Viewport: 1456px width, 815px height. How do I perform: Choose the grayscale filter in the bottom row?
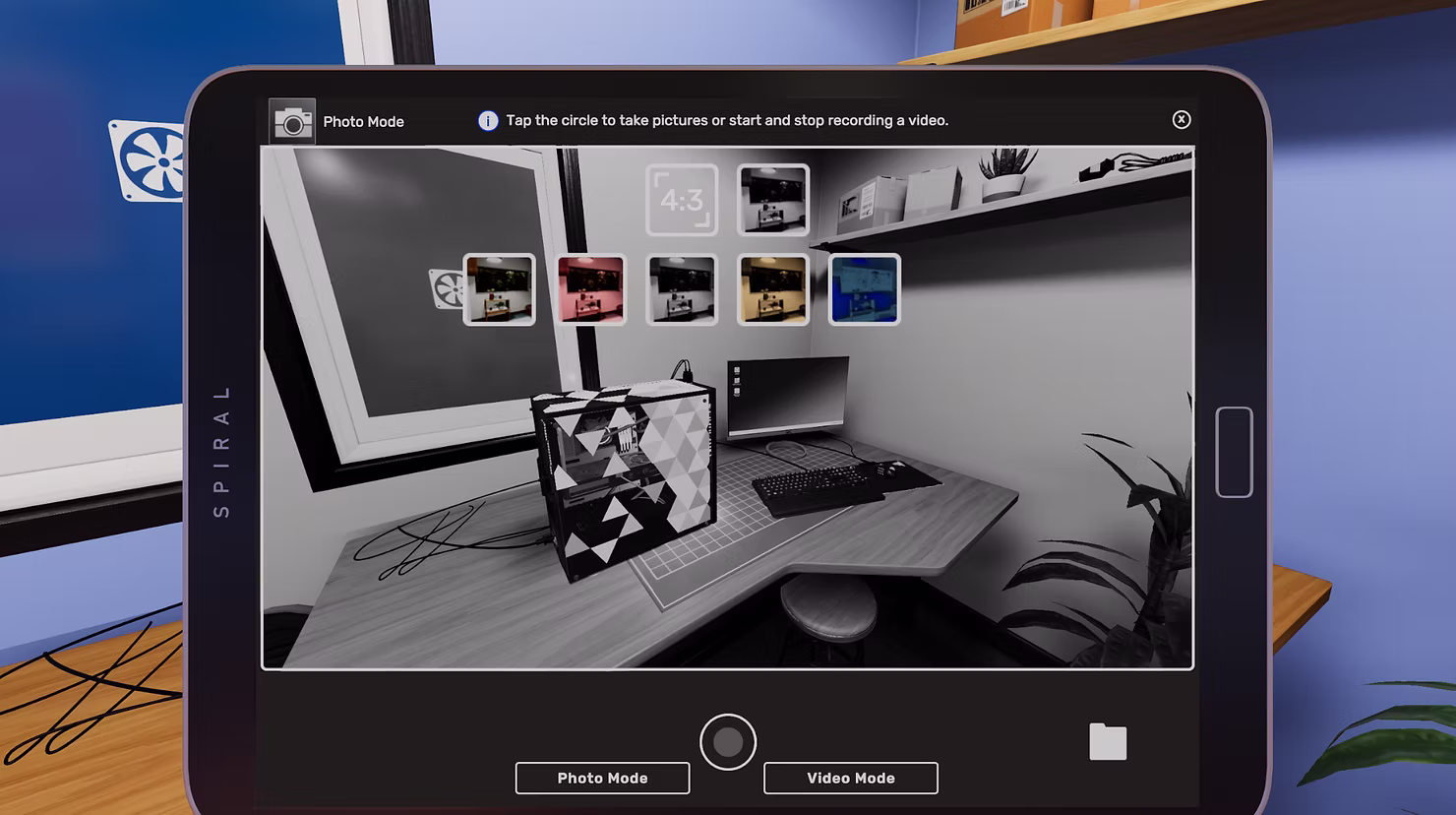click(682, 289)
